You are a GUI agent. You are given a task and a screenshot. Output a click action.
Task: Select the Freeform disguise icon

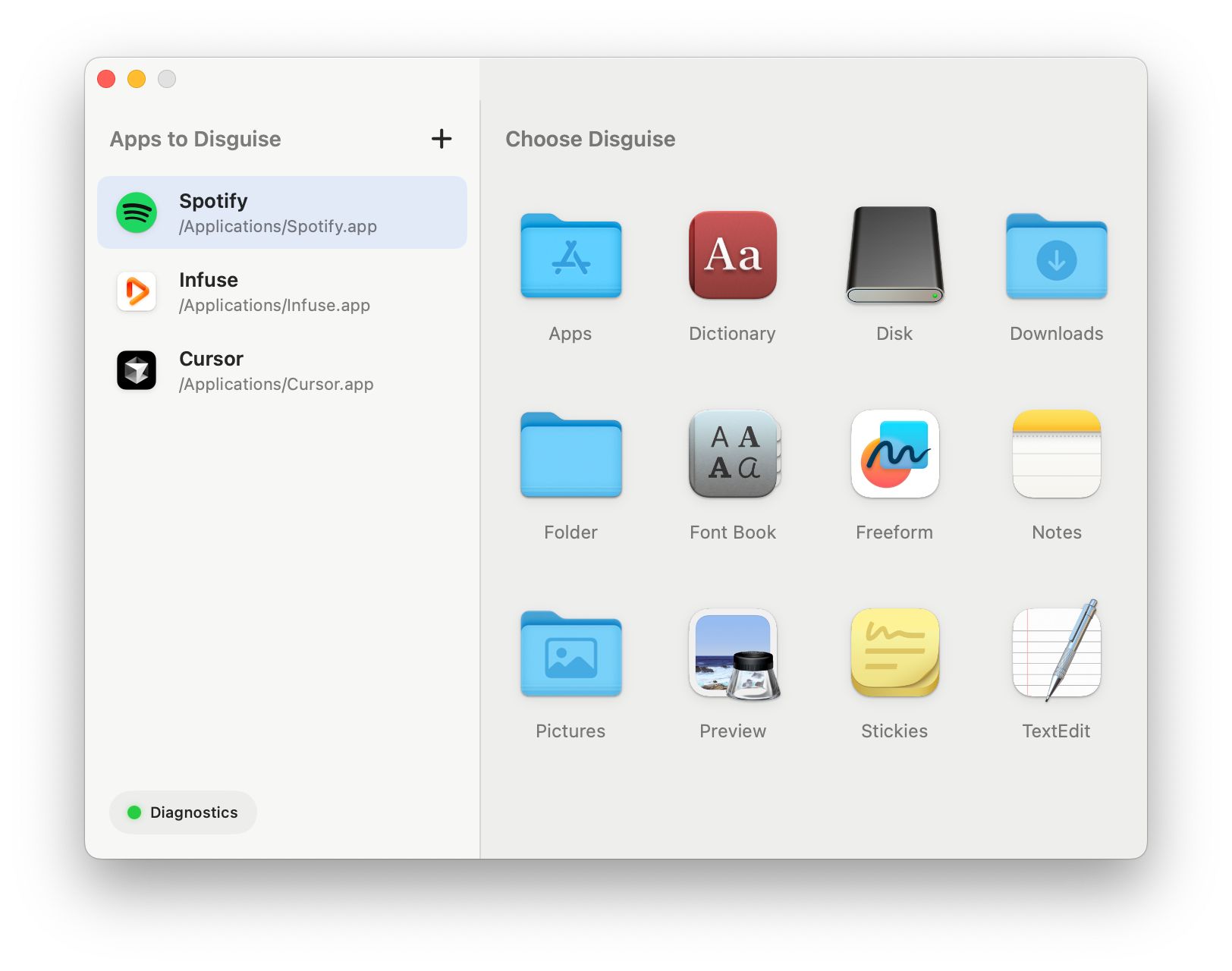click(x=894, y=455)
